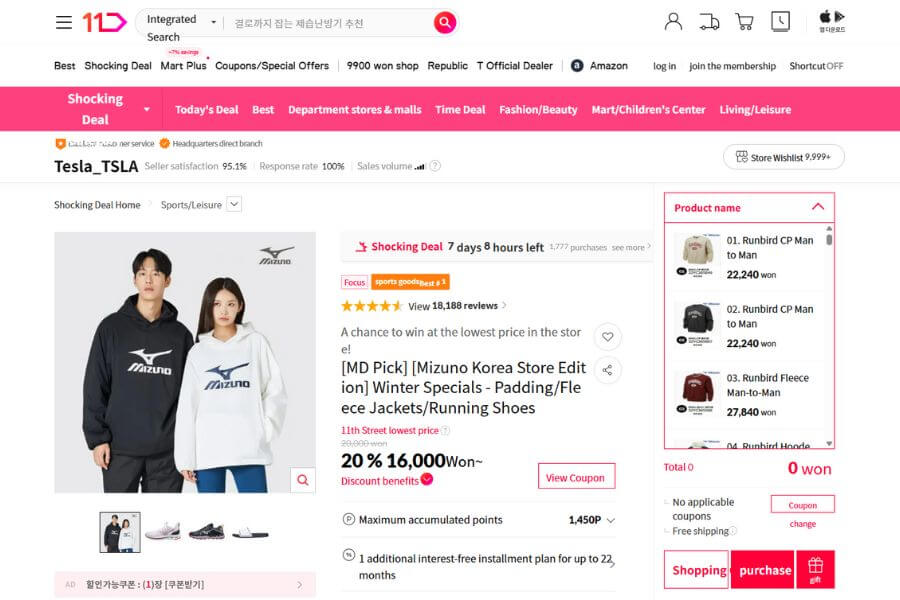Viewport: 900px width, 600px height.
Task: Add product to wishlist heart
Action: click(607, 336)
